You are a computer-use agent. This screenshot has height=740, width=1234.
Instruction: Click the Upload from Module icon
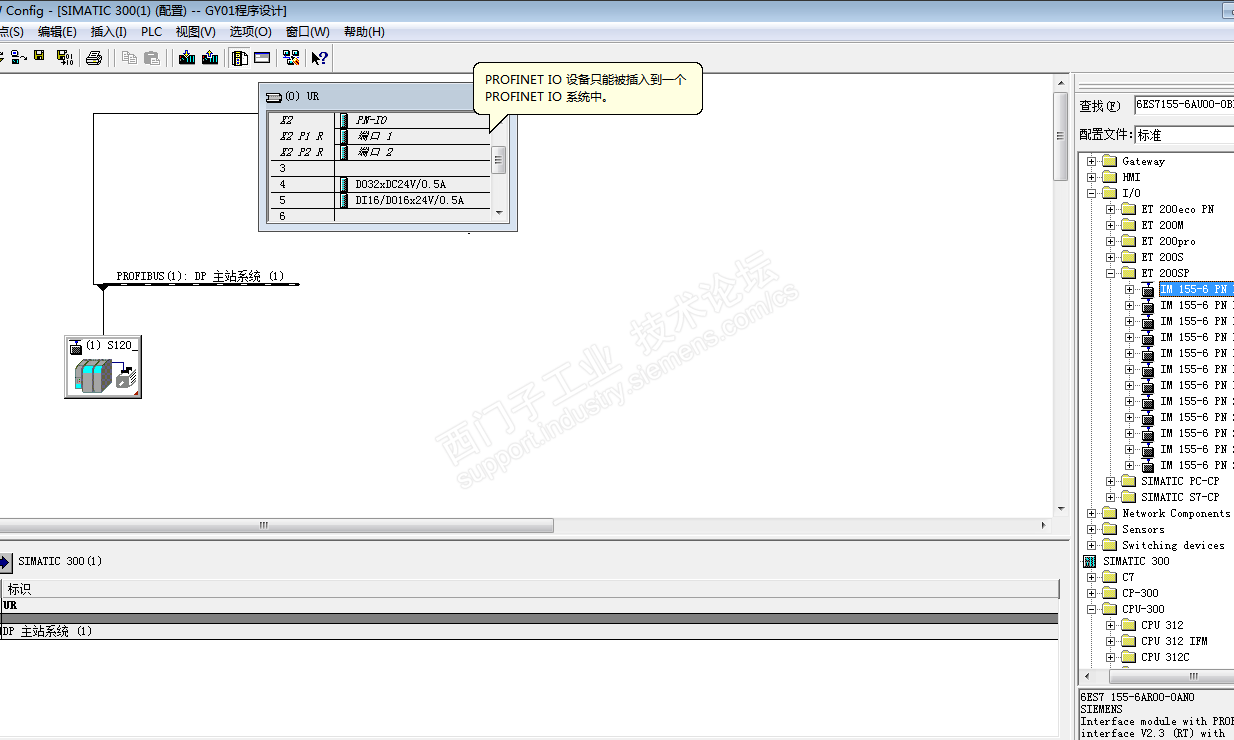[x=210, y=57]
